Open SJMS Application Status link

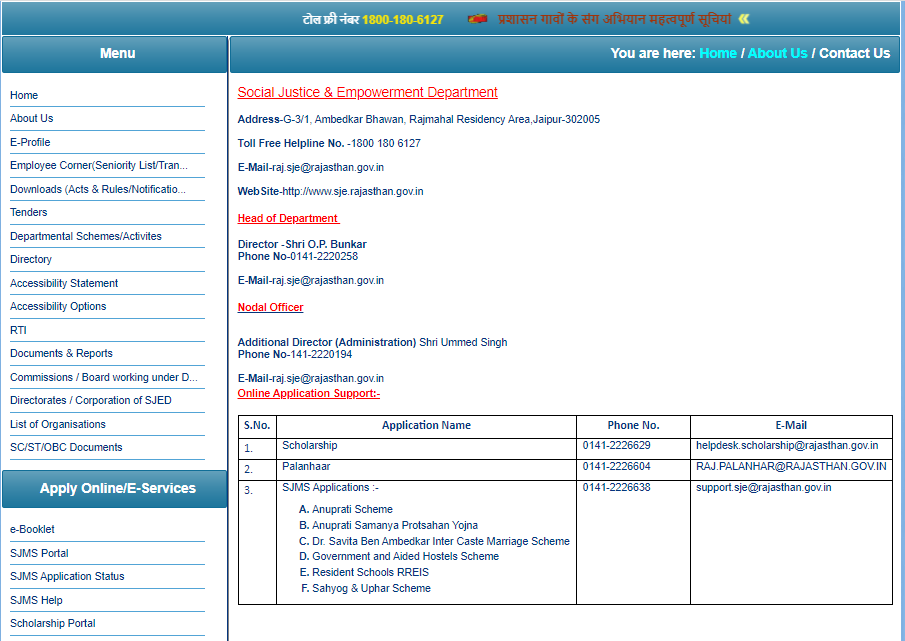pos(67,576)
